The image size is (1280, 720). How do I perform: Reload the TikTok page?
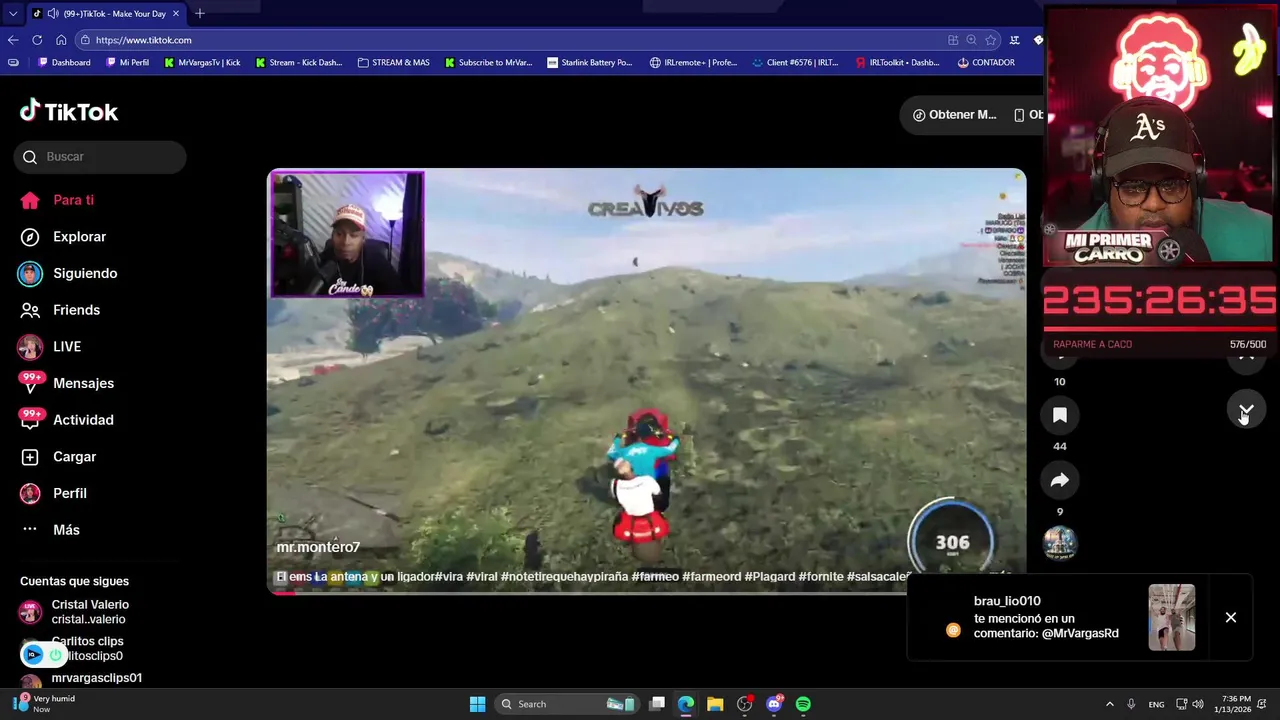click(x=37, y=40)
